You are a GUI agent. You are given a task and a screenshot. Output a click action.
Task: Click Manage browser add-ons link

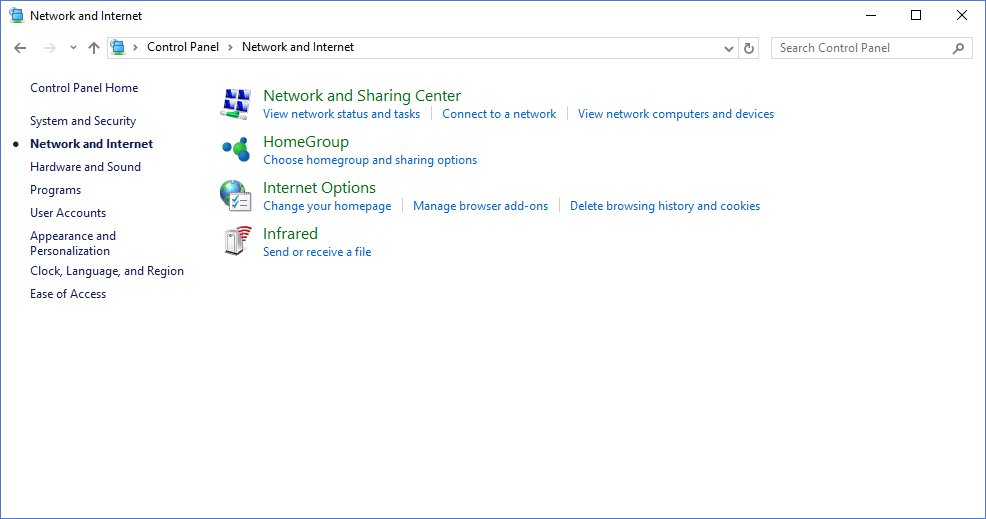[480, 206]
